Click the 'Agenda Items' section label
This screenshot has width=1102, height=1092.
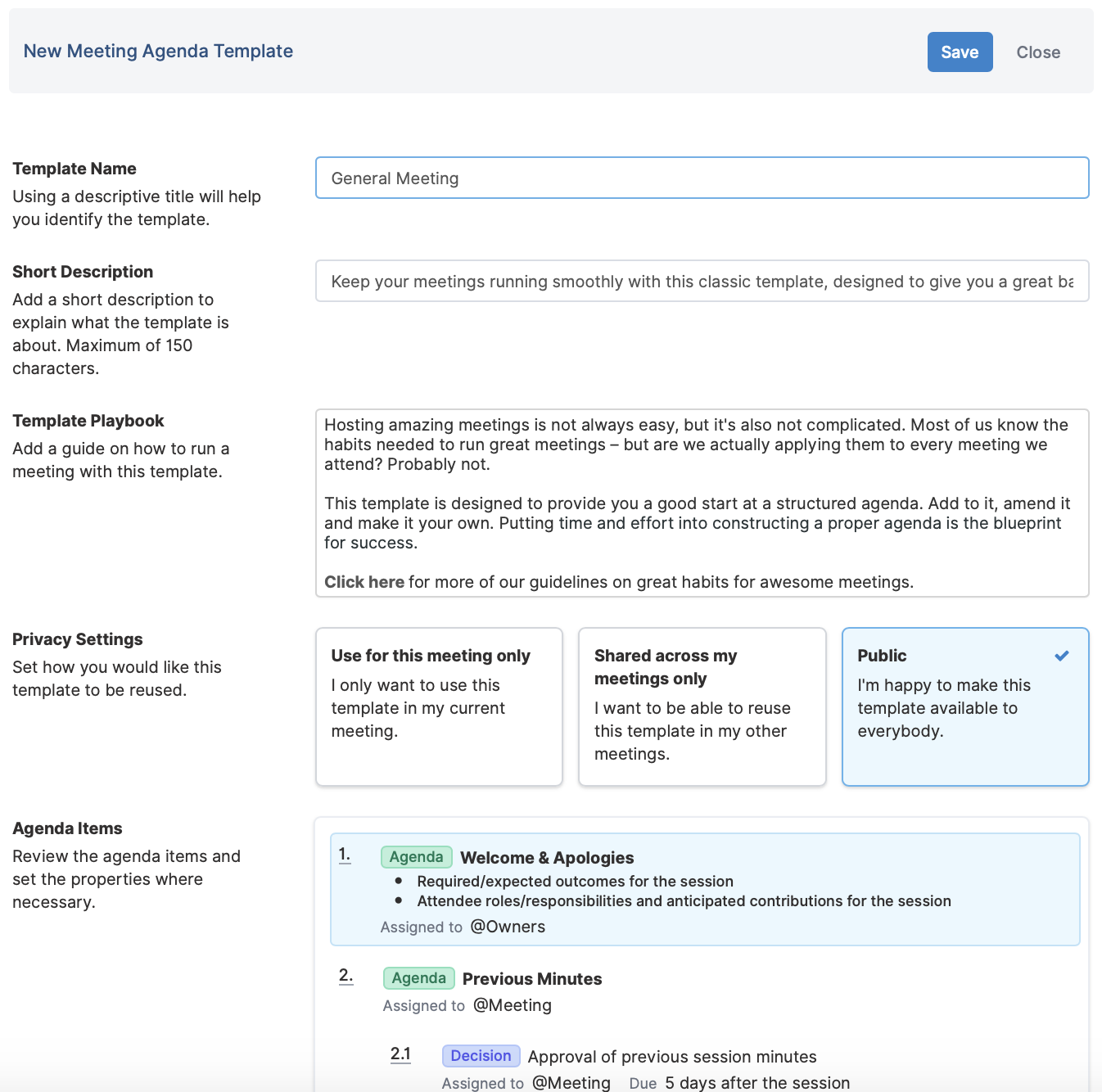pos(67,828)
